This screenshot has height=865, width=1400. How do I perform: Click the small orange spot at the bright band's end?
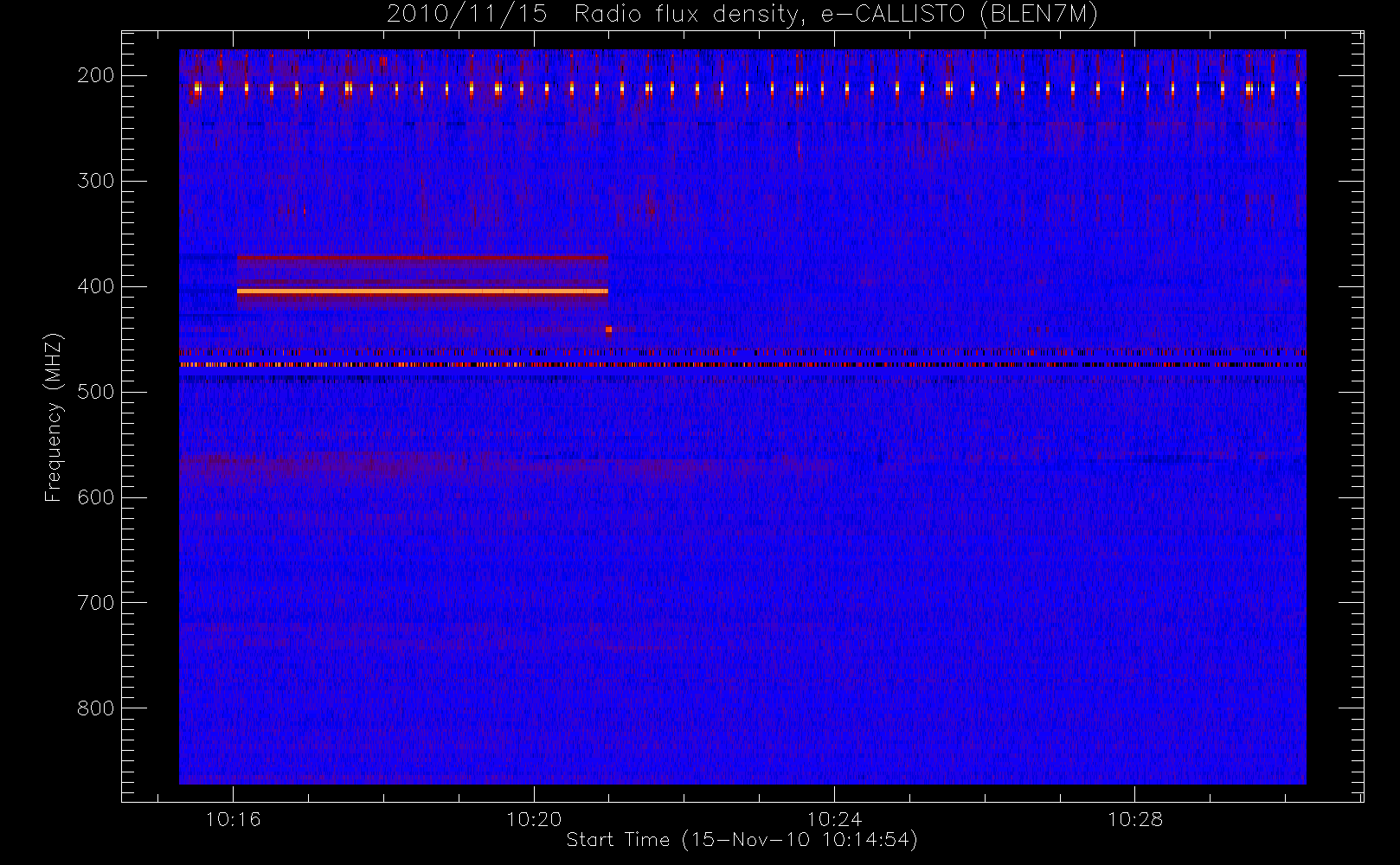click(609, 330)
